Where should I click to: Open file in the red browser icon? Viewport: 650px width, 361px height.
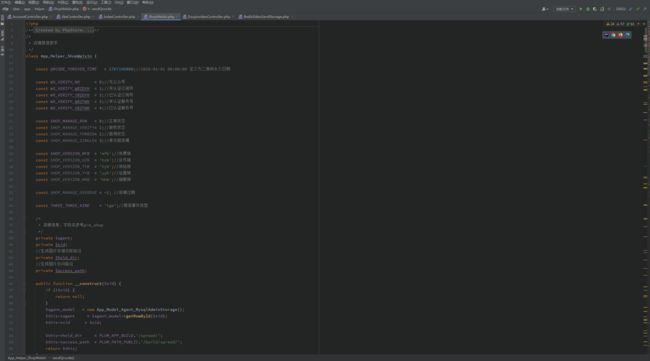click(620, 35)
